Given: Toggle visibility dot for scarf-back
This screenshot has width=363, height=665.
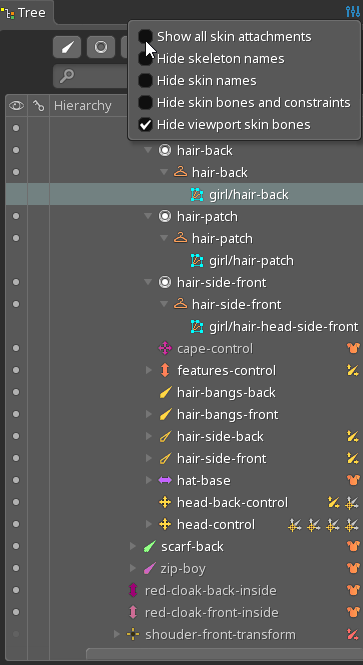Looking at the screenshot, I should [16, 546].
